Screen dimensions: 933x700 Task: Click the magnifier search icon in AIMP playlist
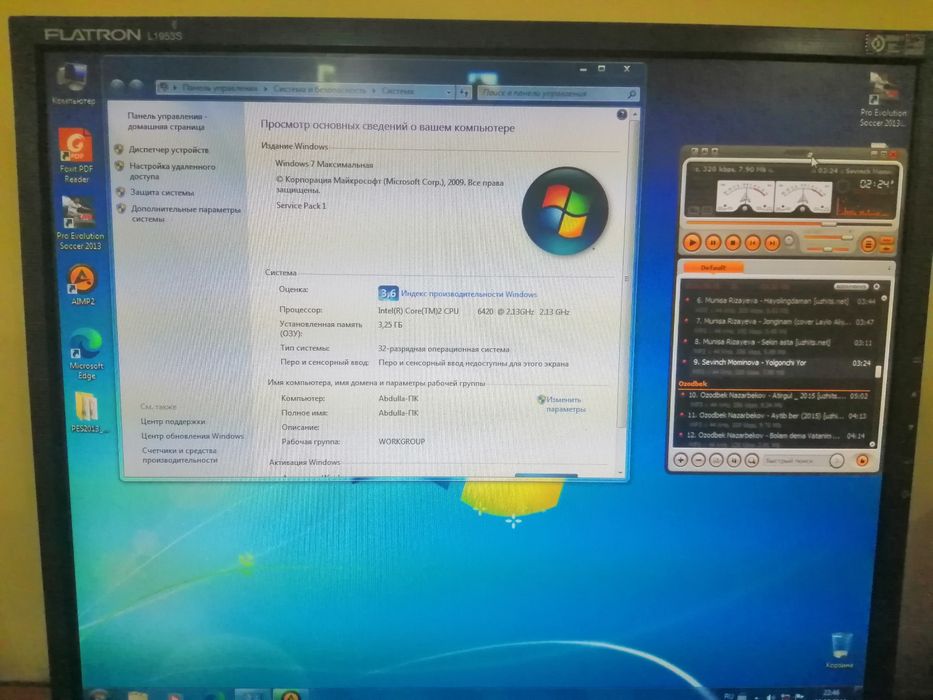coord(752,461)
